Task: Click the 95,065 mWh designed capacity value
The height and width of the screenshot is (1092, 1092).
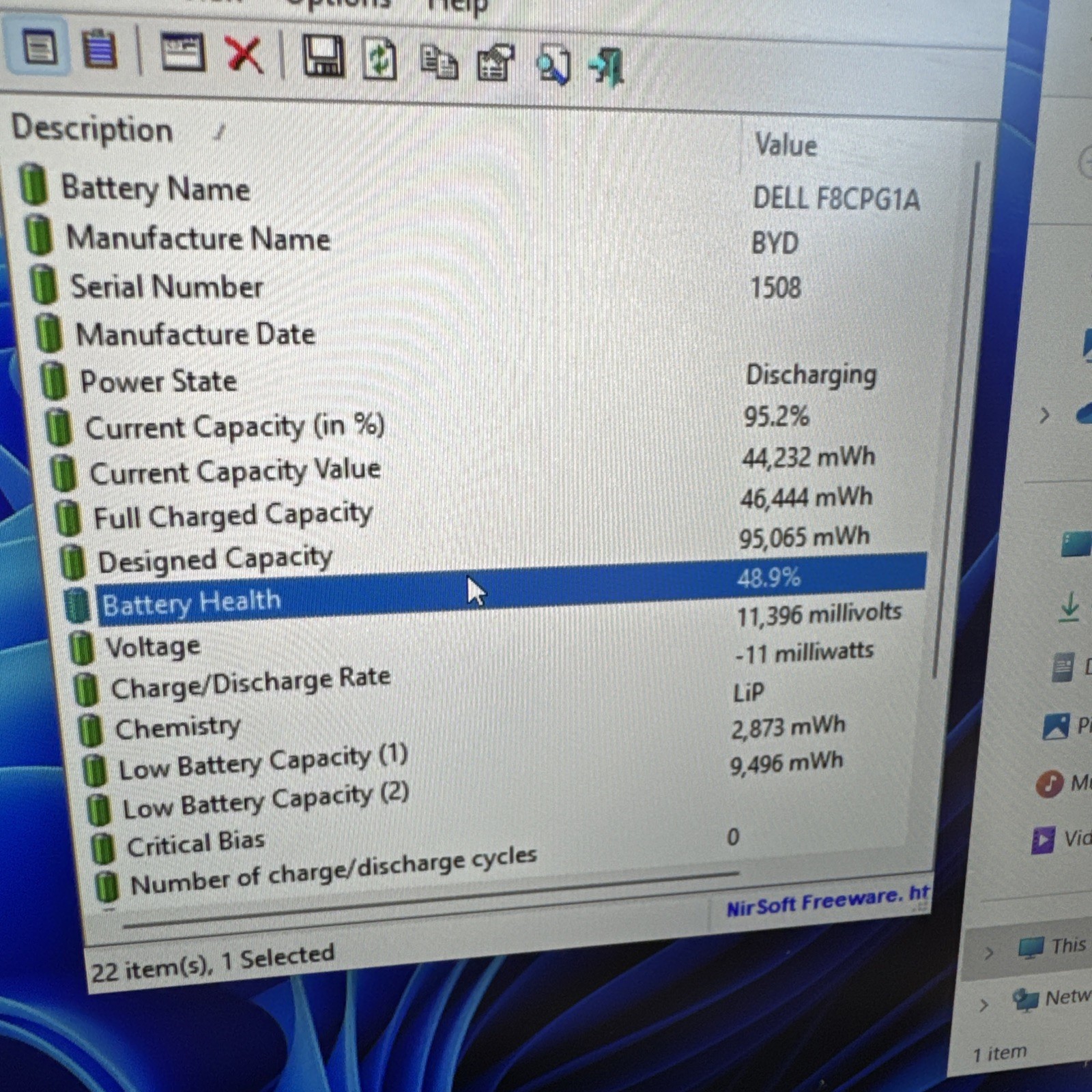Action: pos(804,537)
